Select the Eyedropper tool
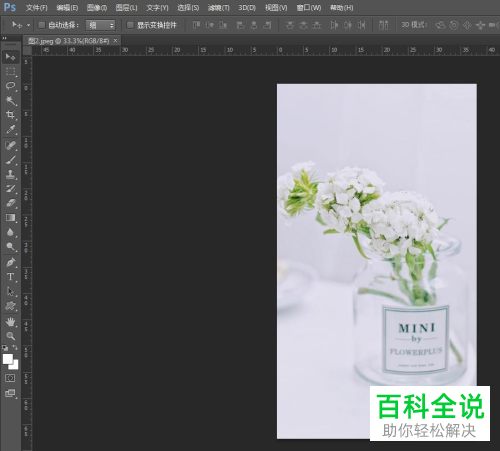The width and height of the screenshot is (500, 451). click(x=10, y=130)
